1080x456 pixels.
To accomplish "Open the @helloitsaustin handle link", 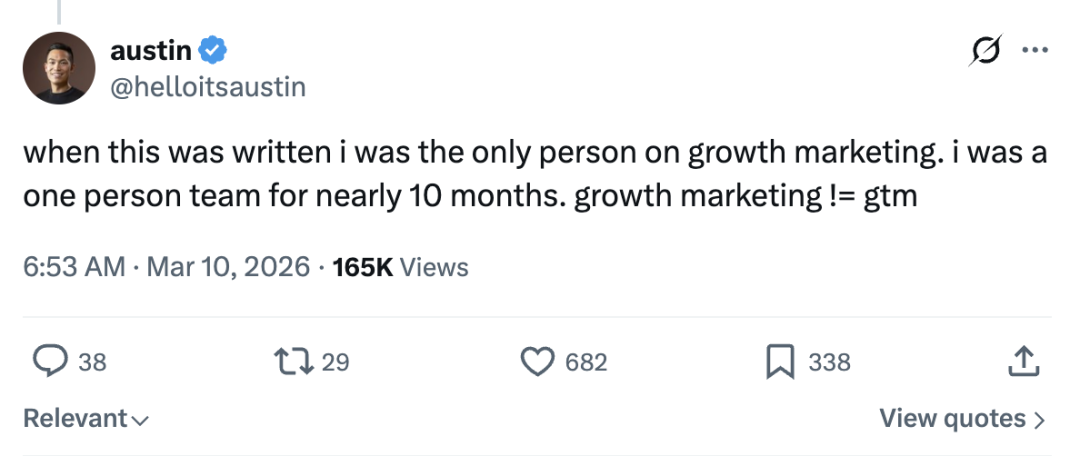I will 207,87.
